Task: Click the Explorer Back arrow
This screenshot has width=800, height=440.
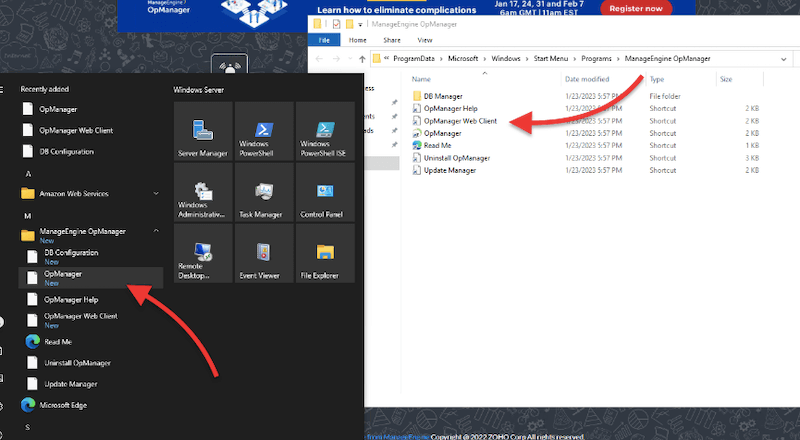Action: pyautogui.click(x=319, y=59)
